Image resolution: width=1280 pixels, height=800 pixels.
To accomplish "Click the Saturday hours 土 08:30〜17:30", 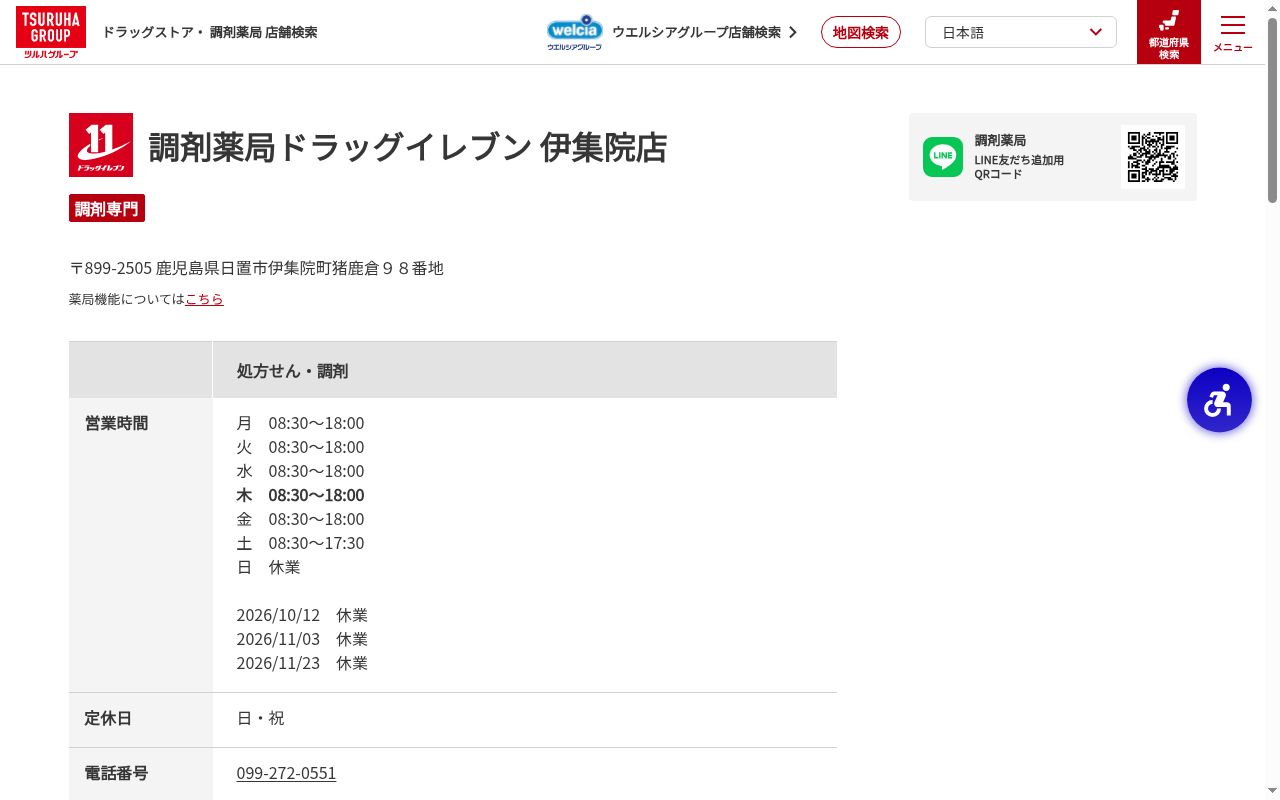I will 300,543.
